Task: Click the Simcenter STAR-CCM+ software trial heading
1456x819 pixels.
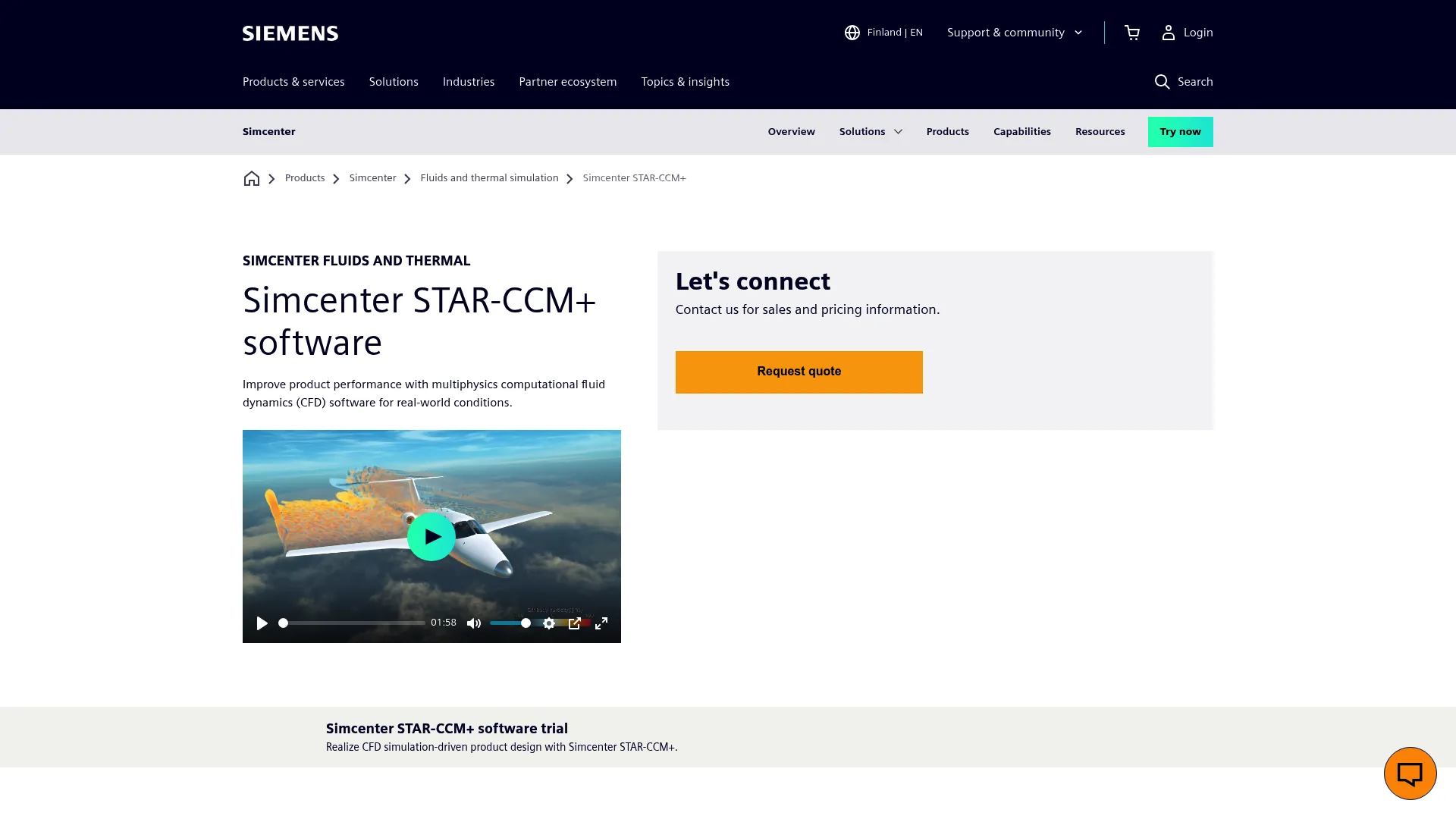Action: (x=447, y=729)
